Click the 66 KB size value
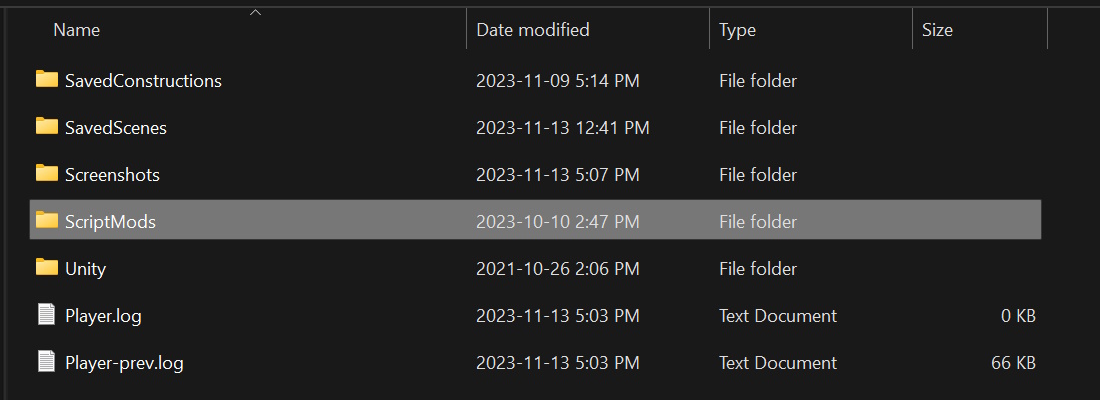Screen dimensions: 1100x400 coord(1013,363)
